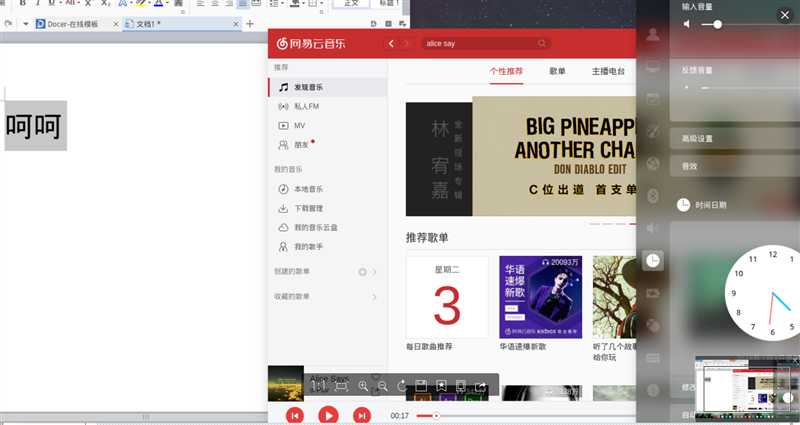Mute input with the speaker icon
800x425 pixels.
pos(687,24)
